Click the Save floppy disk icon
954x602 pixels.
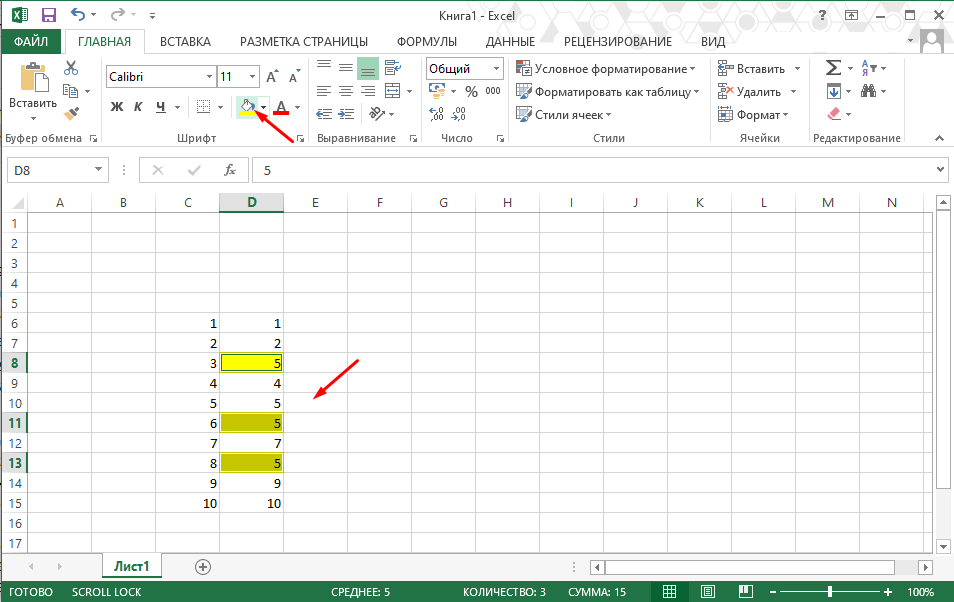click(48, 15)
